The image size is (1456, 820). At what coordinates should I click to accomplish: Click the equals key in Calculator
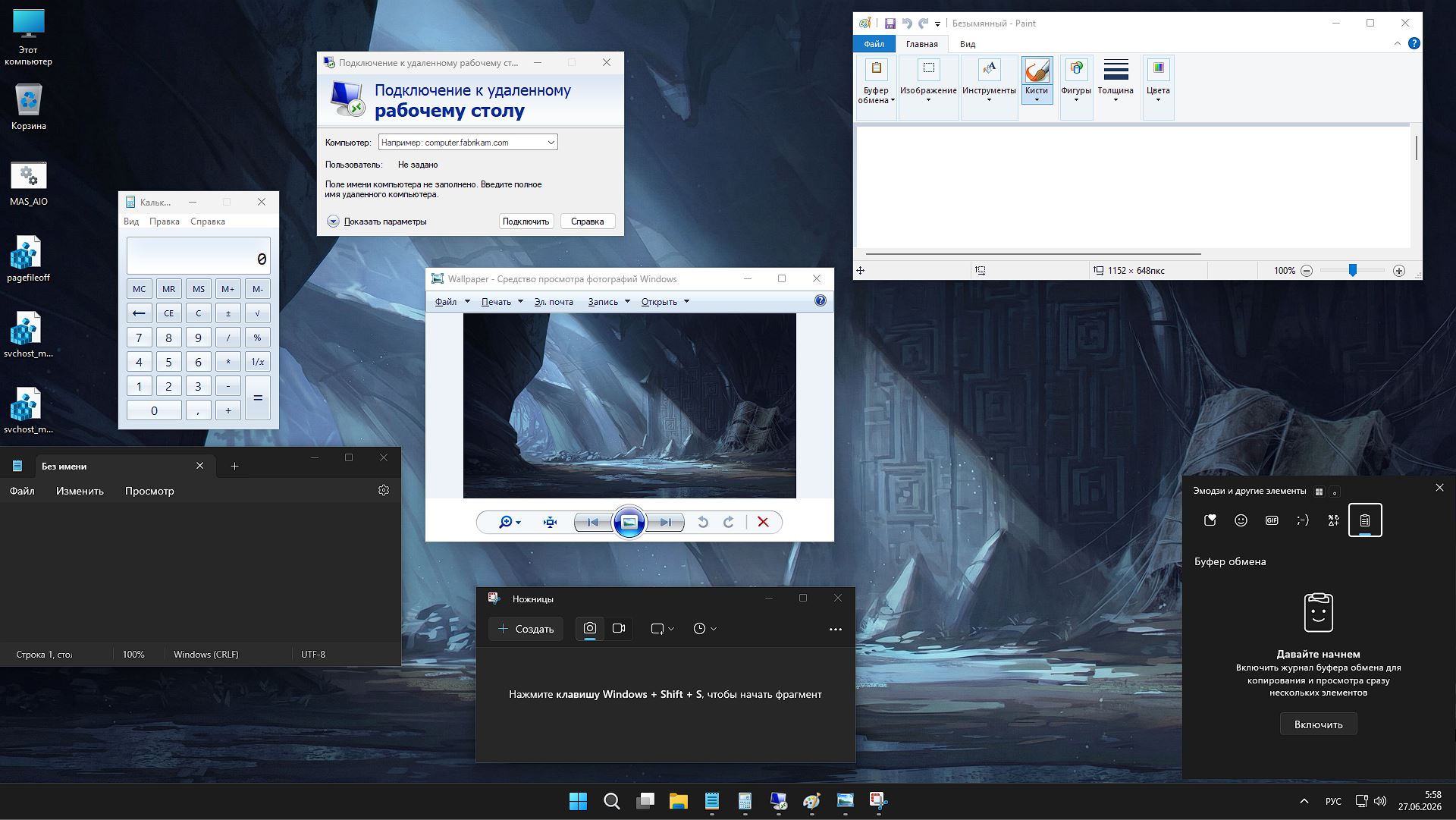[258, 398]
